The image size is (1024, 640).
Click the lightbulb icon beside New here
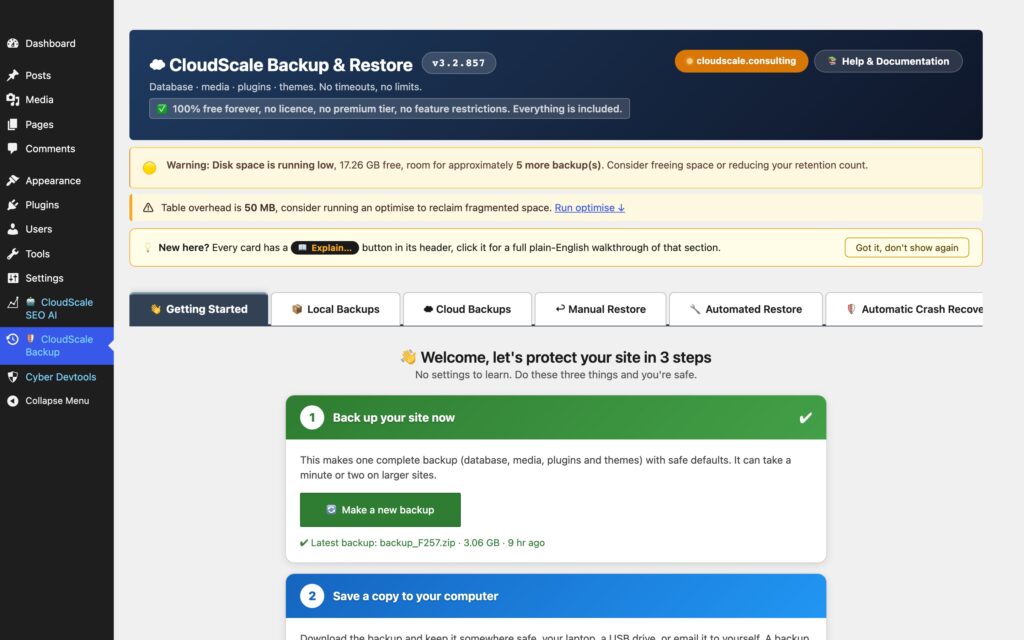tap(148, 248)
